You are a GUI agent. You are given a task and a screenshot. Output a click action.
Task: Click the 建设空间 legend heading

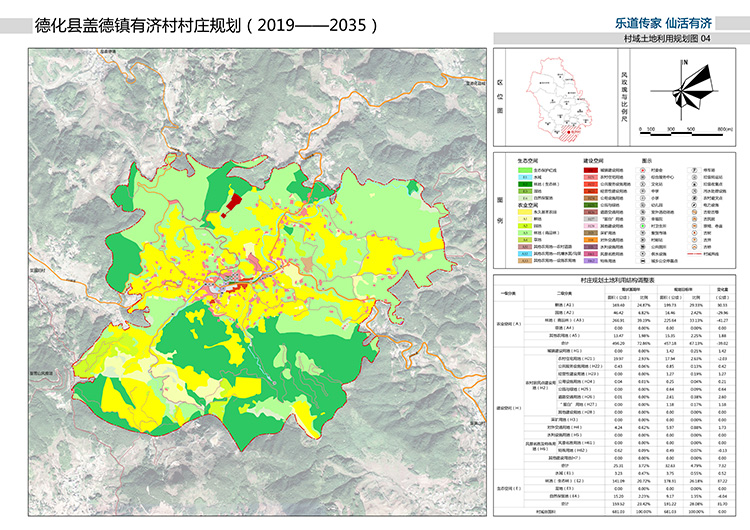[594, 161]
